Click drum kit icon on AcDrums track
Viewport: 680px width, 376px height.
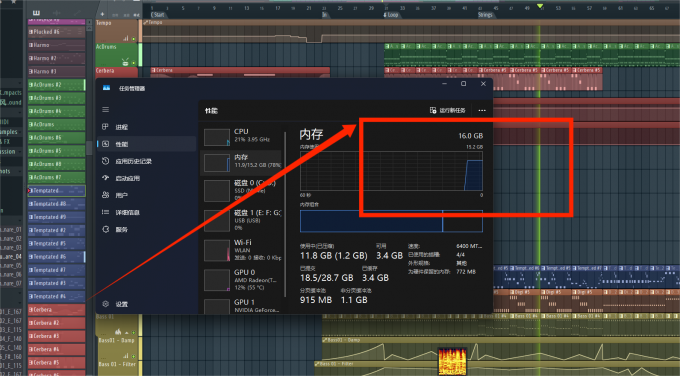125,62
